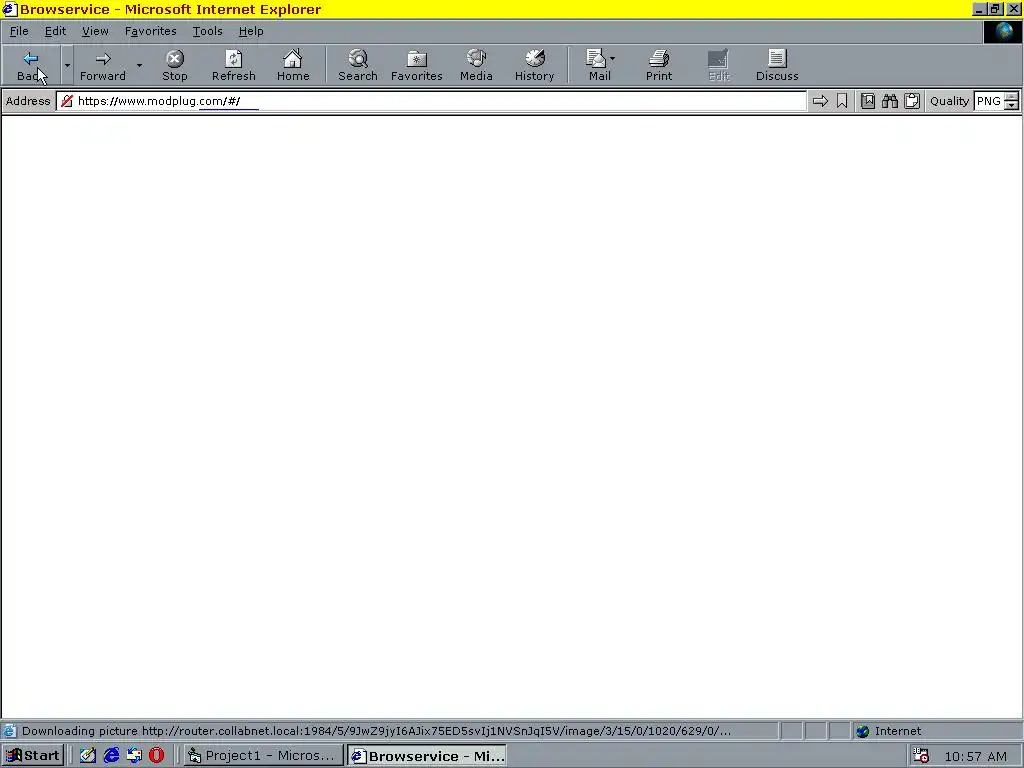Open the Favorites pane from toolbar
Image resolution: width=1024 pixels, height=768 pixels.
pos(417,65)
